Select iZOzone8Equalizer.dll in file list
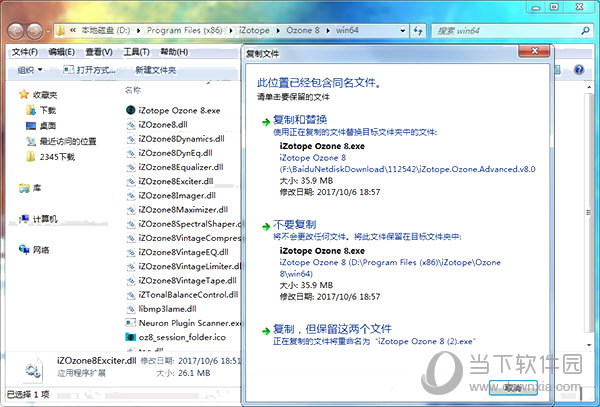This screenshot has height=407, width=600. point(181,167)
